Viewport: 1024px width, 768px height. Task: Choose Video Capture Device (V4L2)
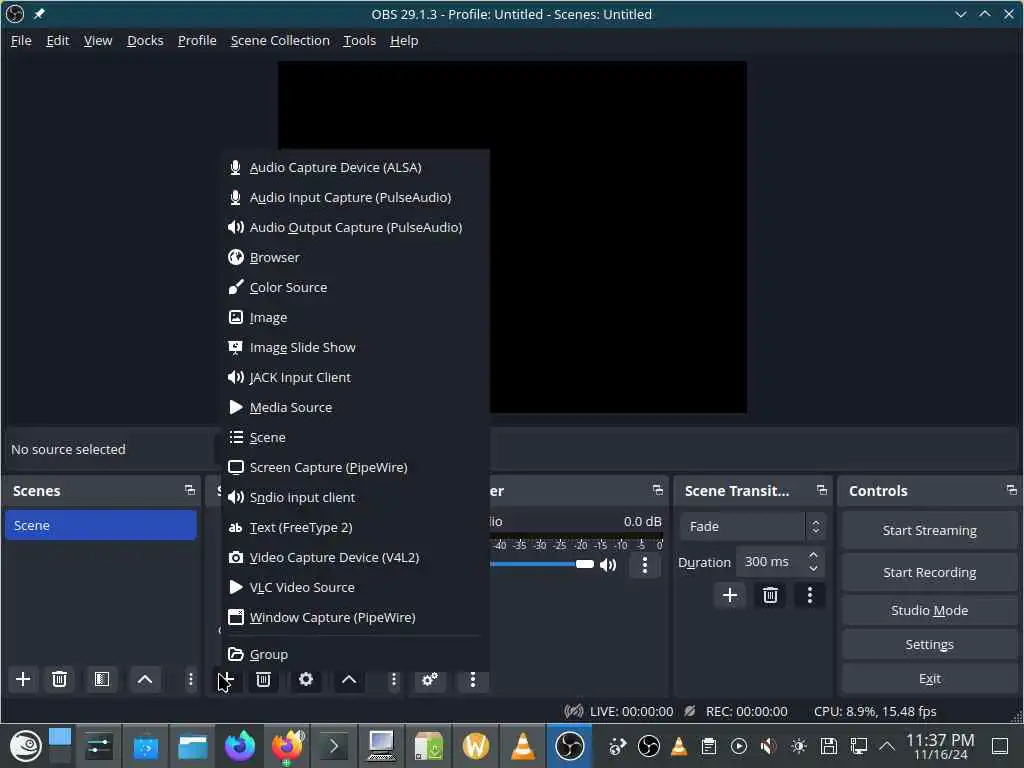pyautogui.click(x=355, y=558)
